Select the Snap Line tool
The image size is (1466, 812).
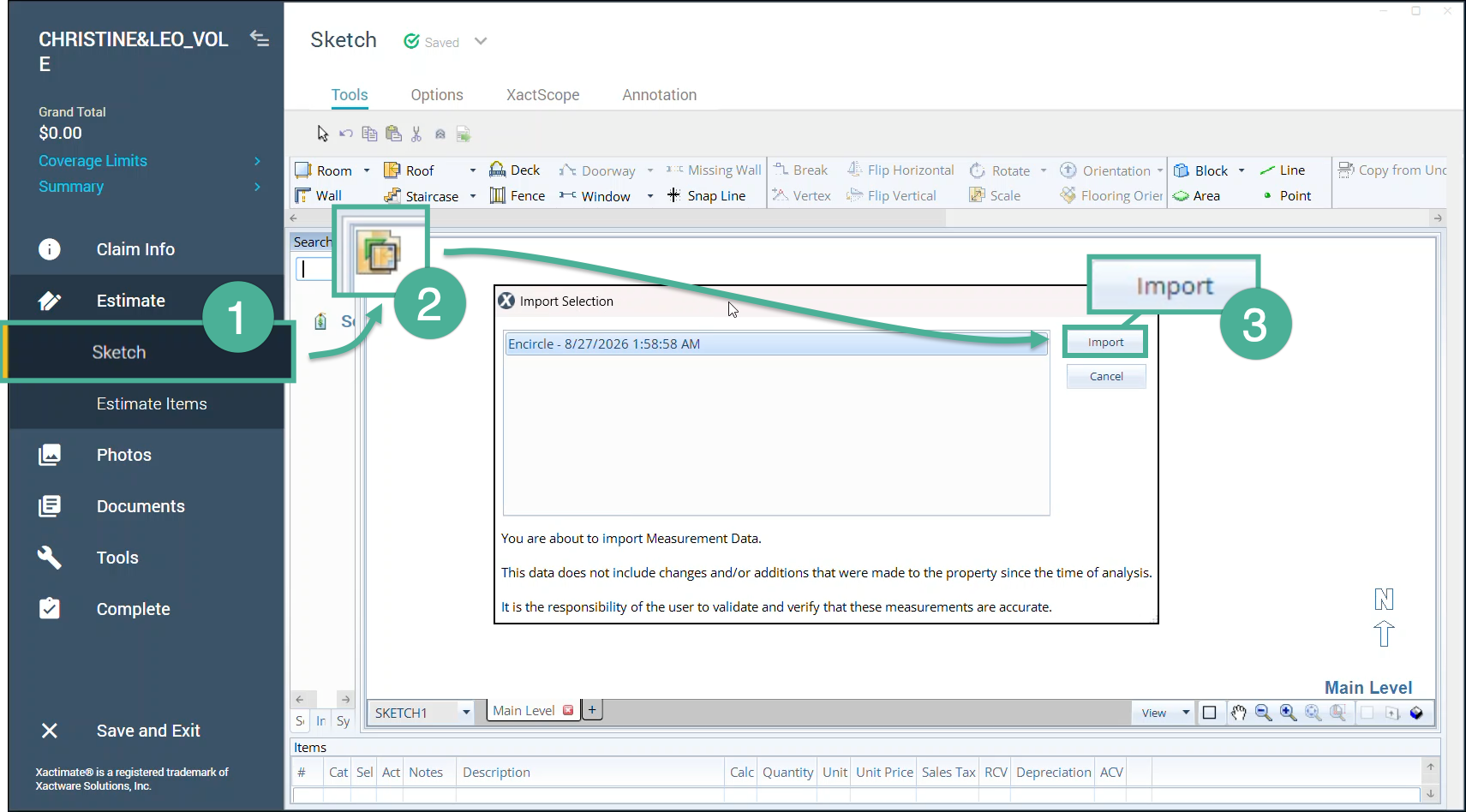pos(707,195)
